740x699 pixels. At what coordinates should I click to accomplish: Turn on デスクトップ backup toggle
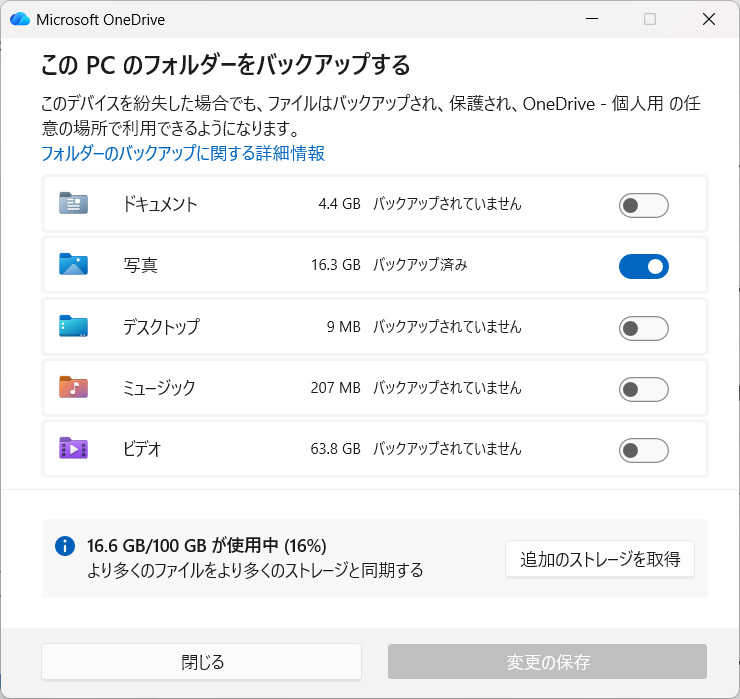coord(643,327)
